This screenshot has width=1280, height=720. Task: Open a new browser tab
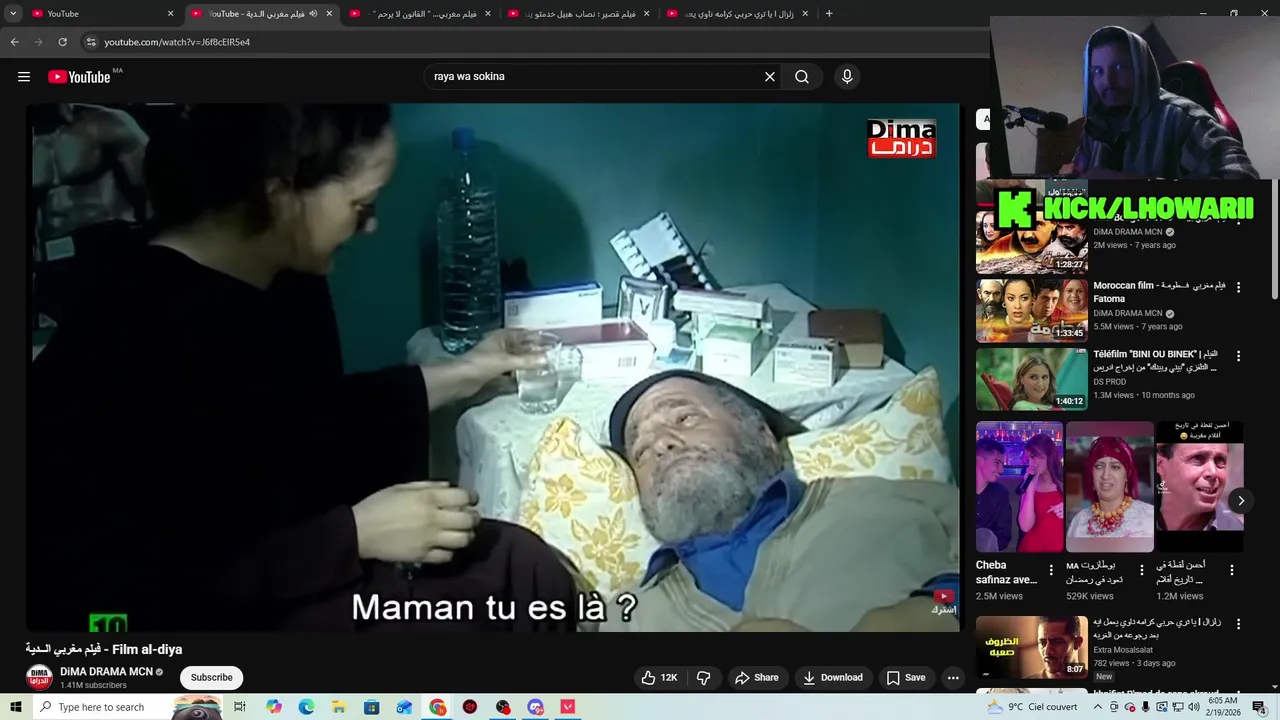point(829,14)
